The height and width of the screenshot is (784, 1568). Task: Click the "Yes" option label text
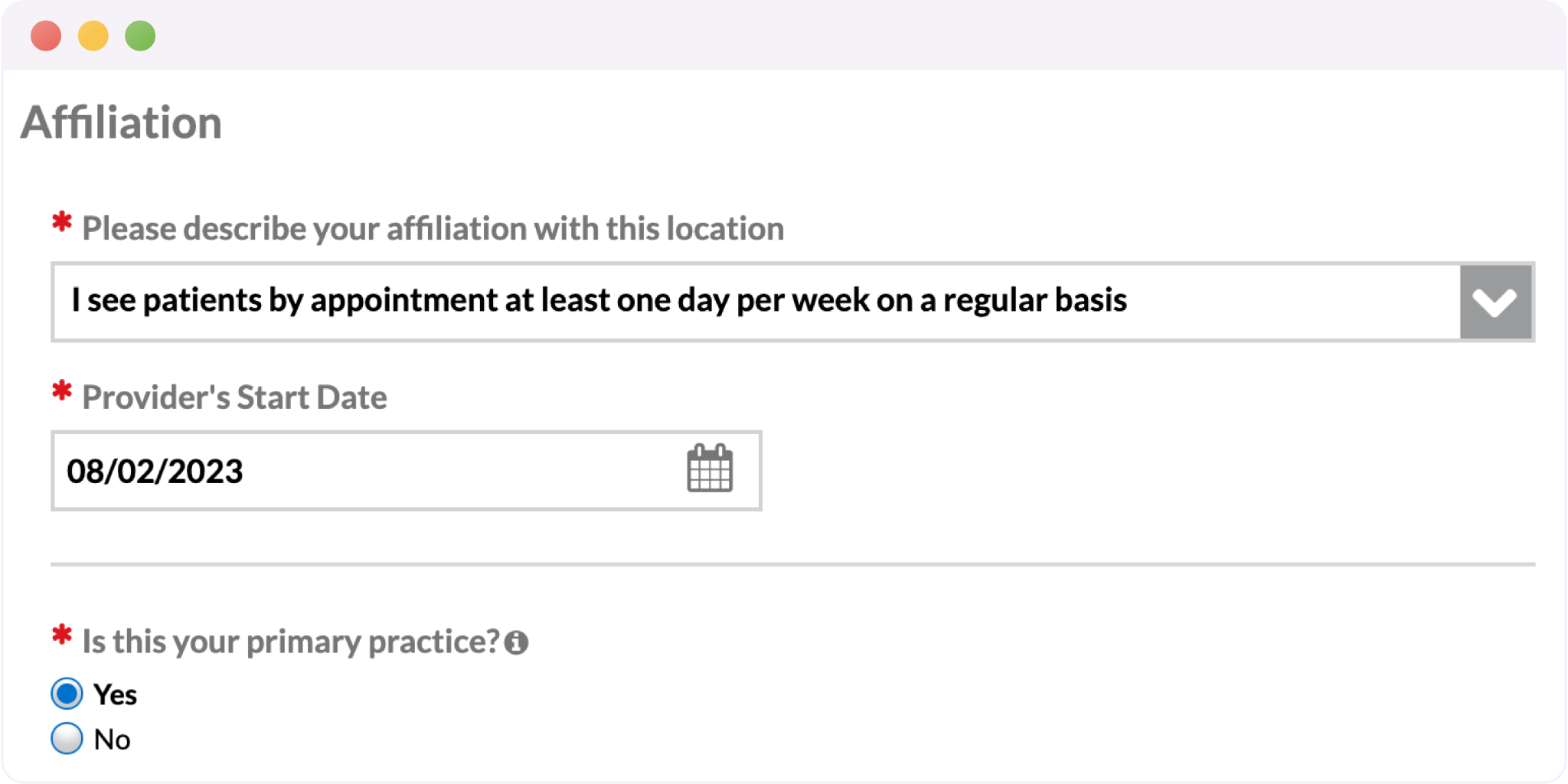coord(115,695)
